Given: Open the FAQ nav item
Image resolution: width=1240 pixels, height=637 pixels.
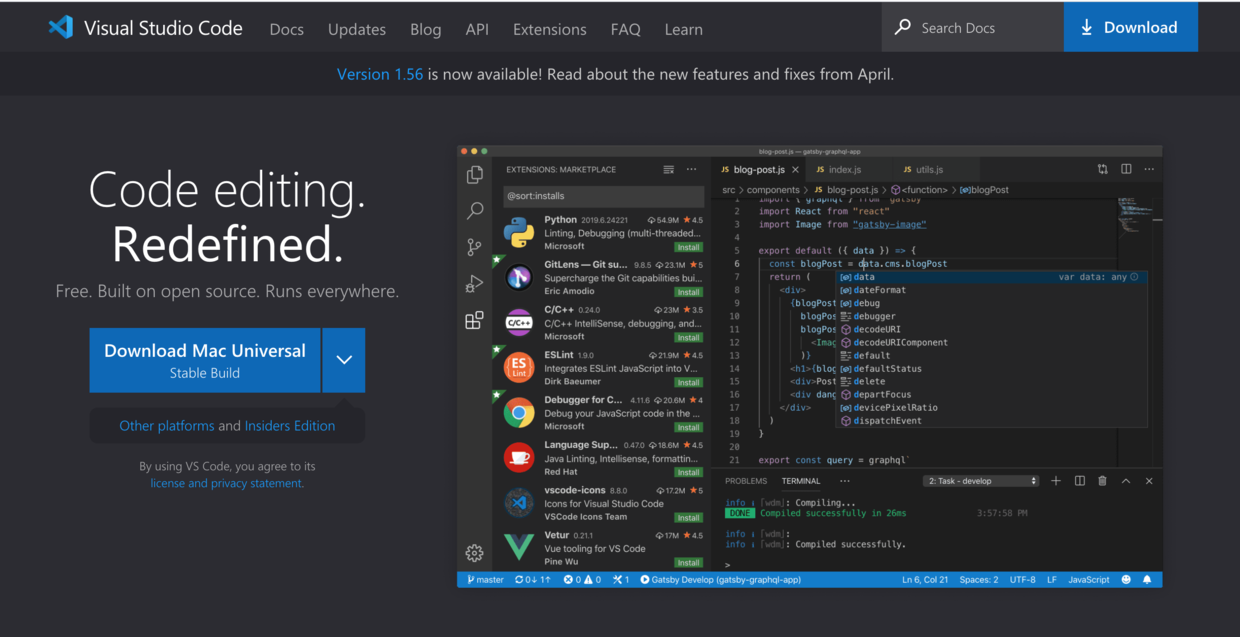Looking at the screenshot, I should 626,29.
